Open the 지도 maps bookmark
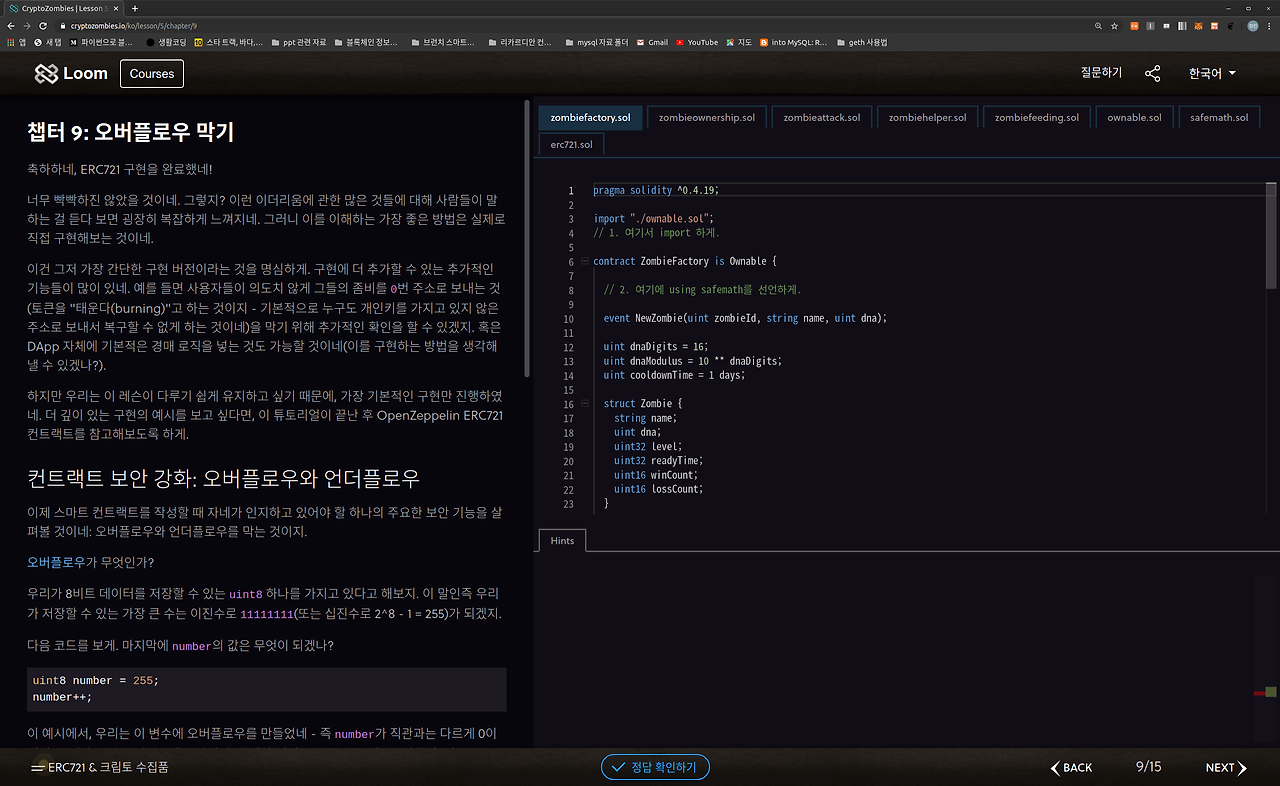The image size is (1280, 786). 740,42
